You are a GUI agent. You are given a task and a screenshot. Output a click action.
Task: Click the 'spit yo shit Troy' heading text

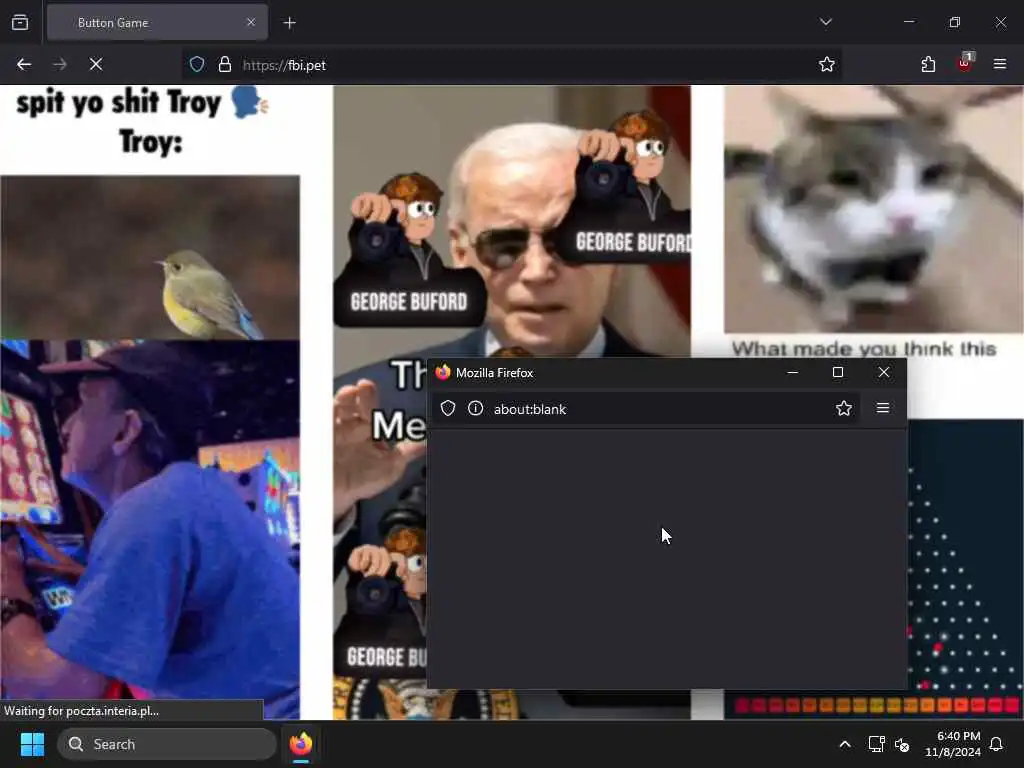[x=119, y=103]
